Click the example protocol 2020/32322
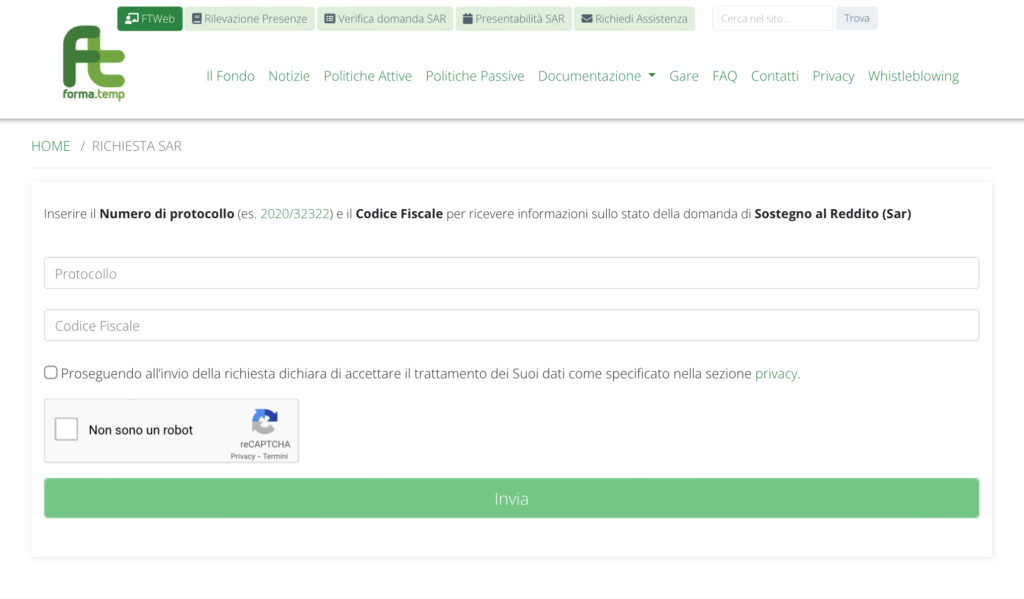The height and width of the screenshot is (599, 1024). click(295, 214)
